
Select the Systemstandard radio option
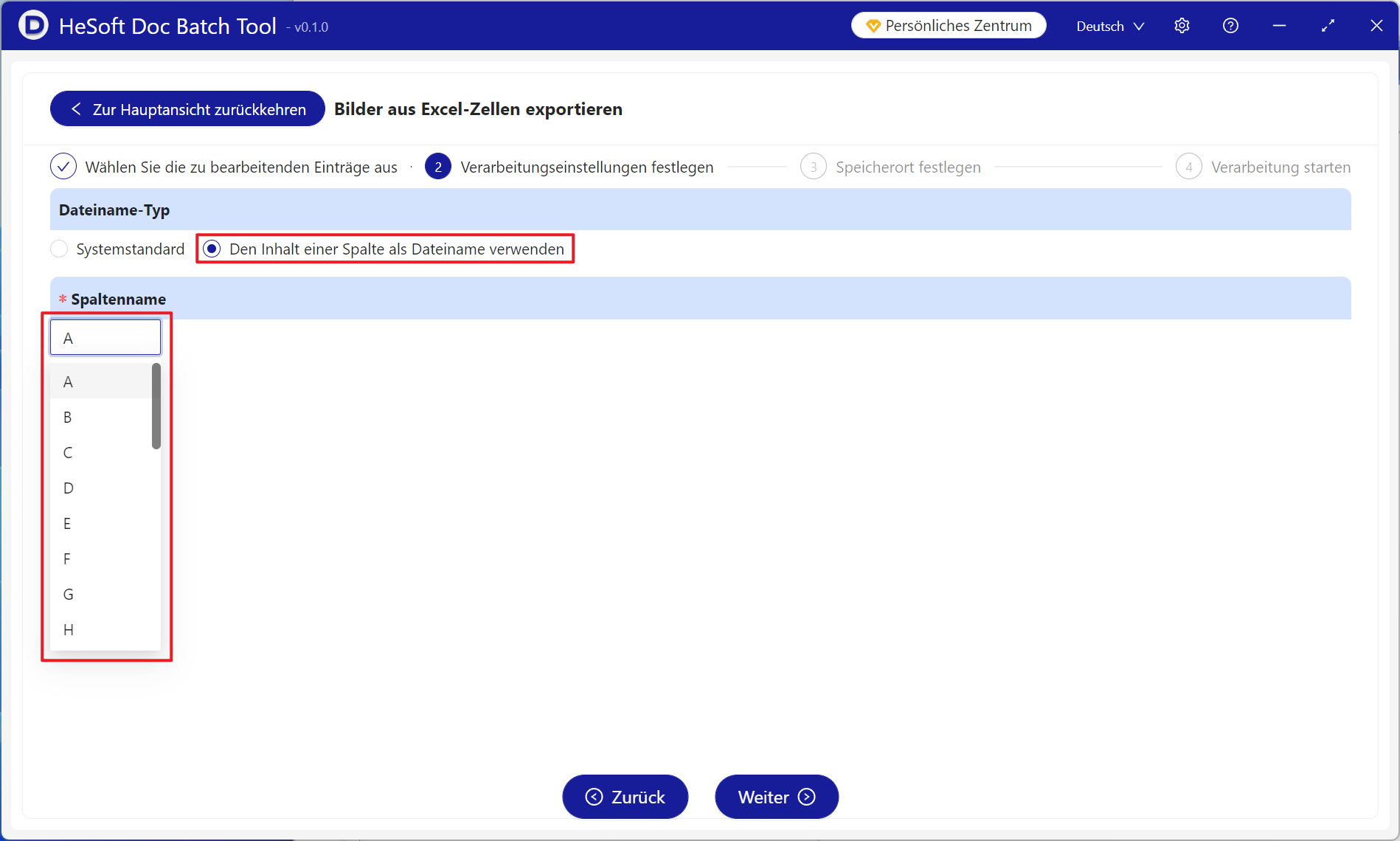(59, 249)
